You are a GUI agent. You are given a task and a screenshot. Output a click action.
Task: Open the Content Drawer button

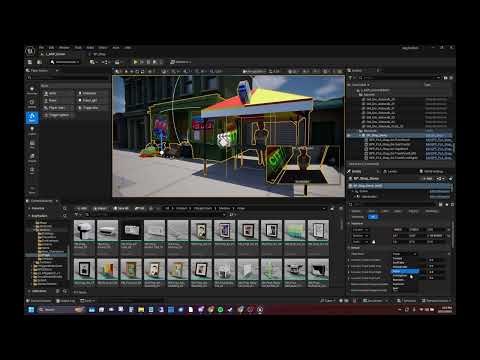click(39, 301)
